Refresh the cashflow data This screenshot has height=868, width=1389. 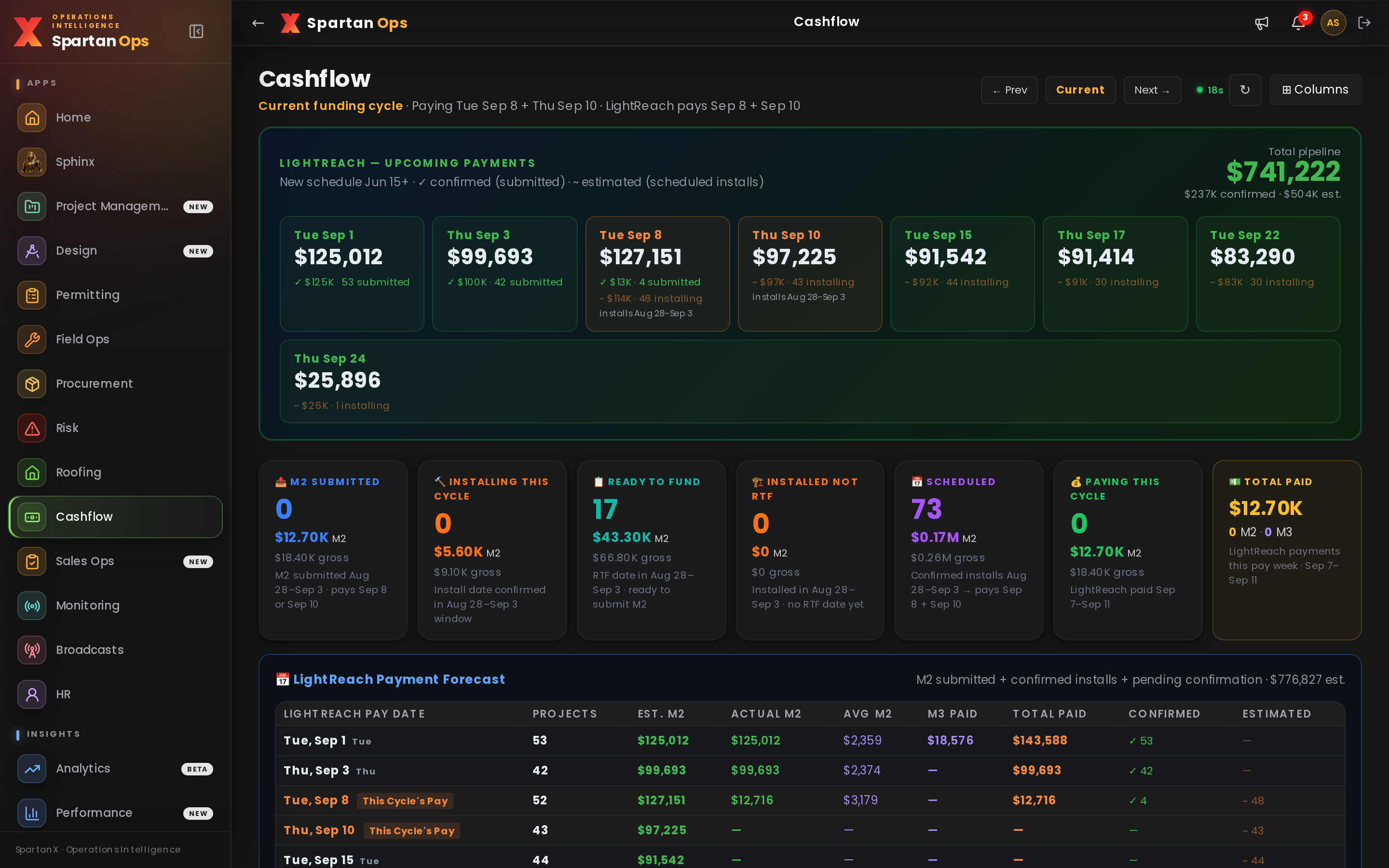[1245, 90]
